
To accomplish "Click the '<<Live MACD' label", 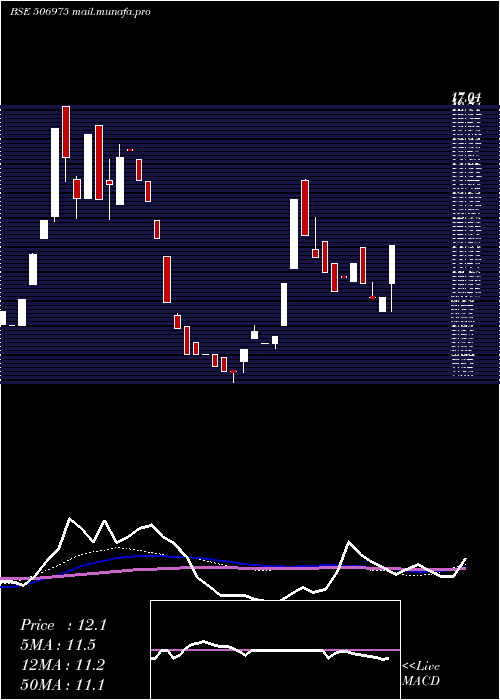I will pos(421,673).
